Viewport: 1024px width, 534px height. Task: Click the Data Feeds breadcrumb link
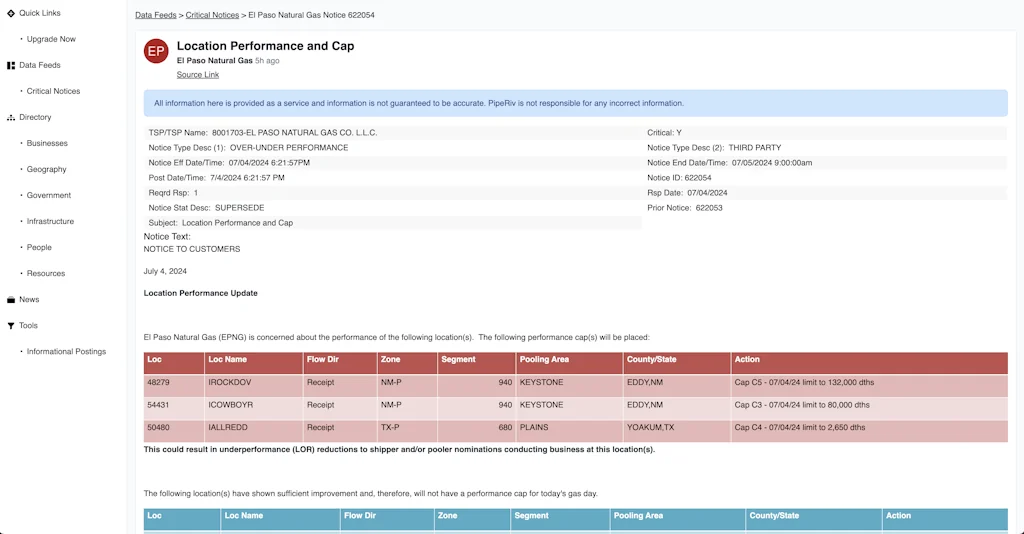point(155,15)
